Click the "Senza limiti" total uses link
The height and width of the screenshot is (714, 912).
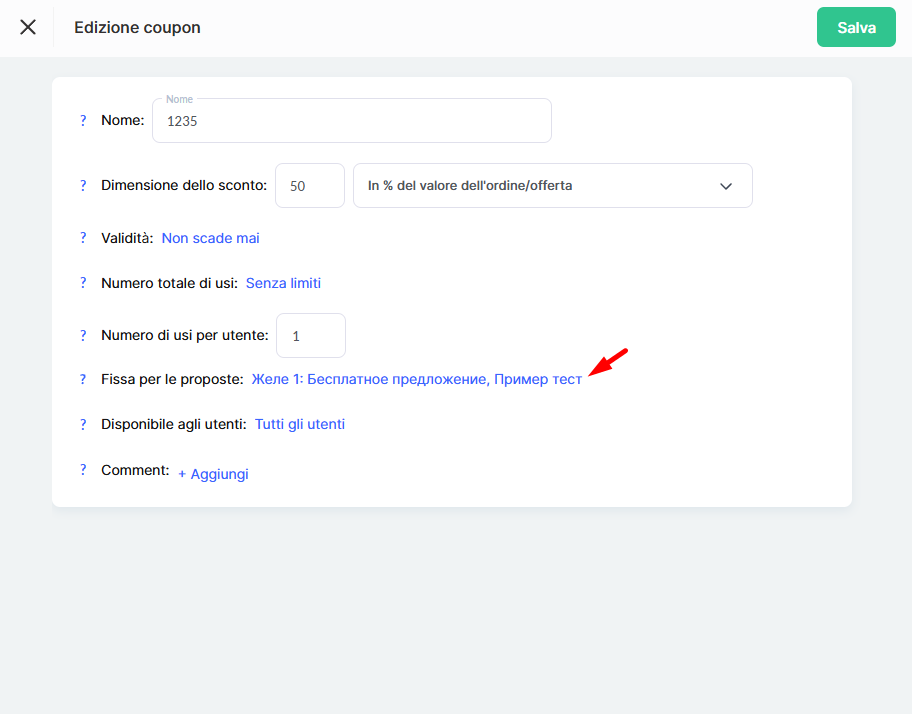coord(283,283)
